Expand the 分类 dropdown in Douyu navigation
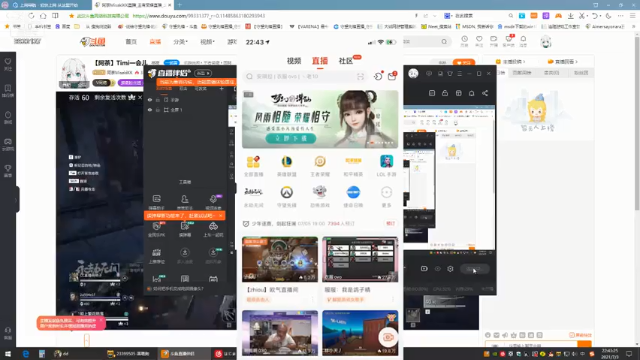Screen dimensions: 640x360 coord(180,42)
